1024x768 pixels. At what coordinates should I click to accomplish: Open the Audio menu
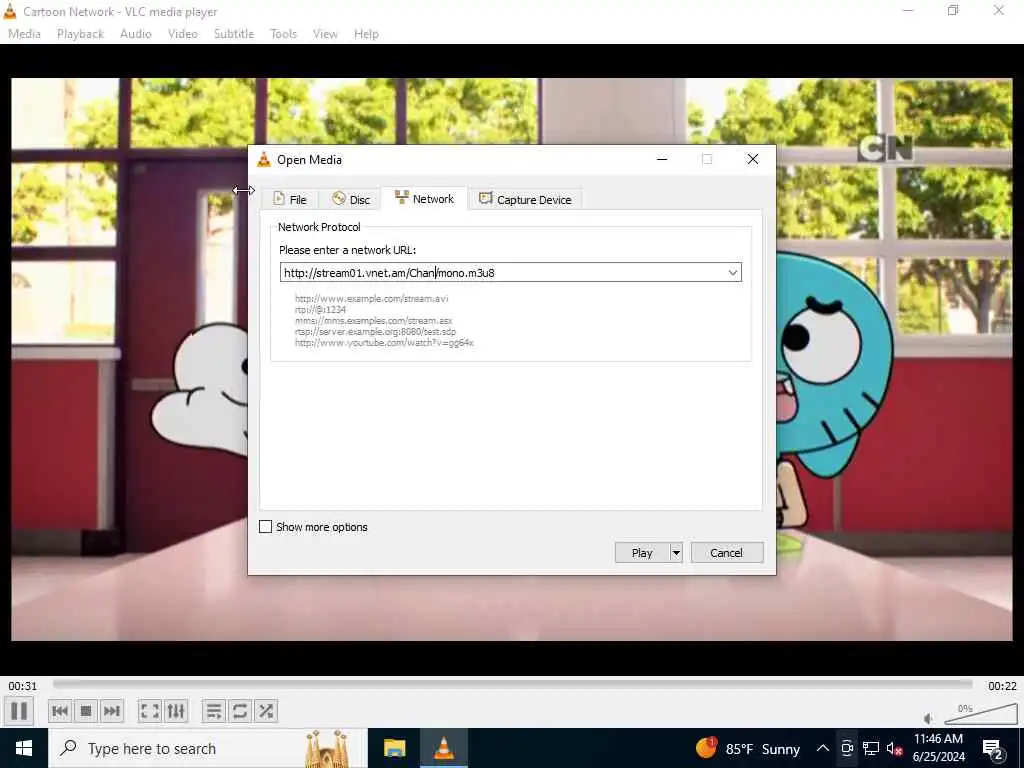pos(136,34)
